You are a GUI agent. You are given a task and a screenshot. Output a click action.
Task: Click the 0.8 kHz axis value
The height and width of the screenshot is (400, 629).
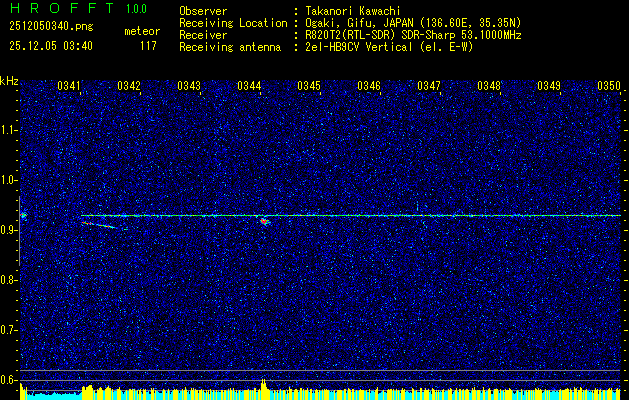click(x=8, y=280)
